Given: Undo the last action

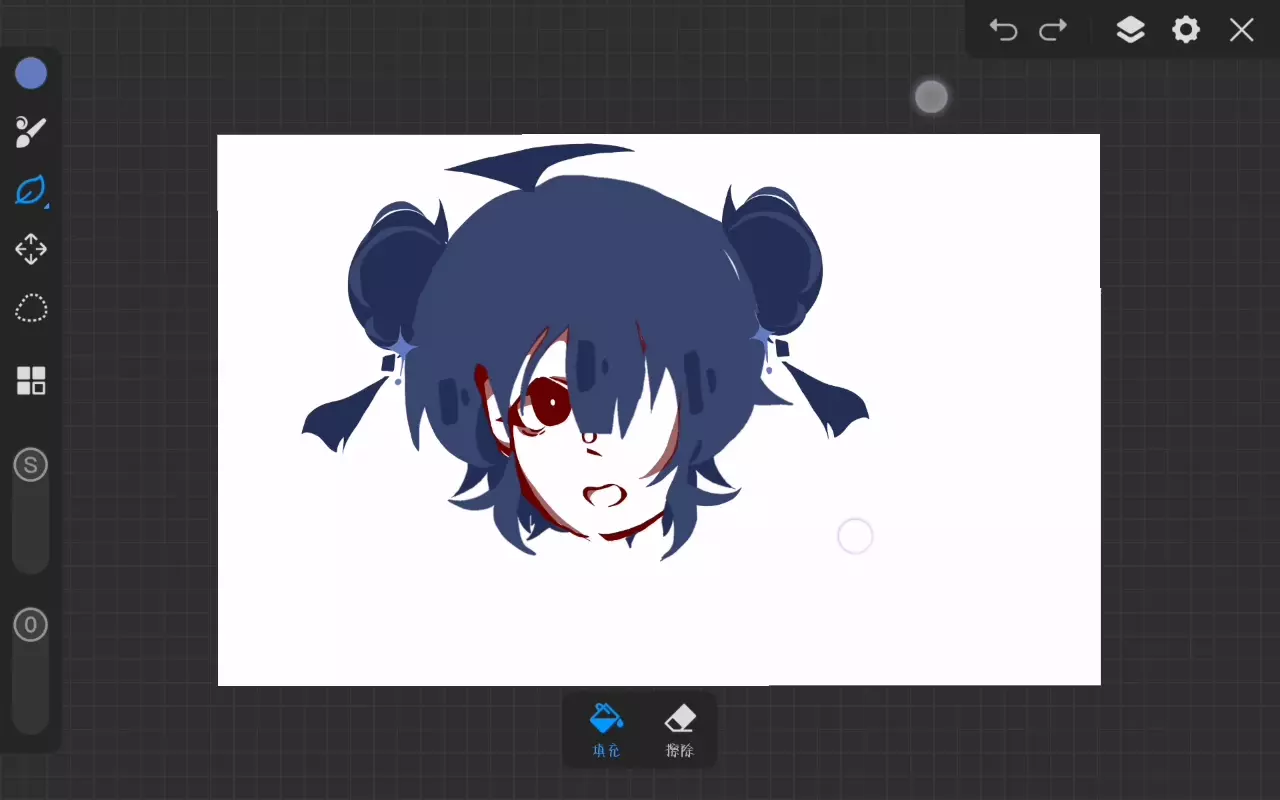Looking at the screenshot, I should coord(1003,30).
